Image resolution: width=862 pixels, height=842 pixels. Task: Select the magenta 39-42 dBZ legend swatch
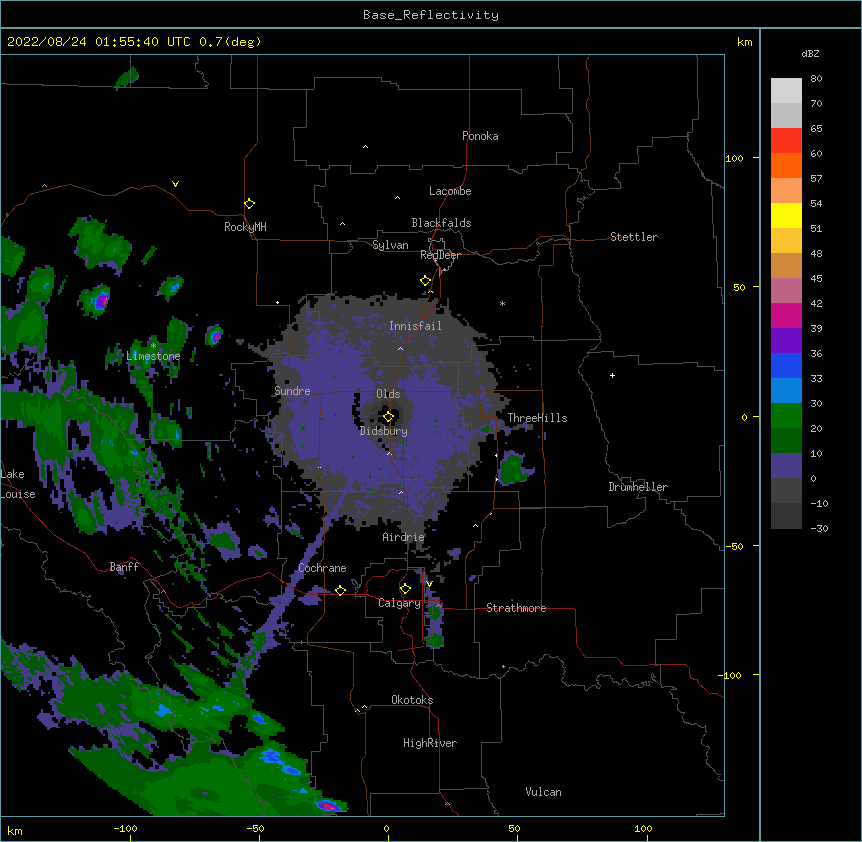tap(786, 315)
